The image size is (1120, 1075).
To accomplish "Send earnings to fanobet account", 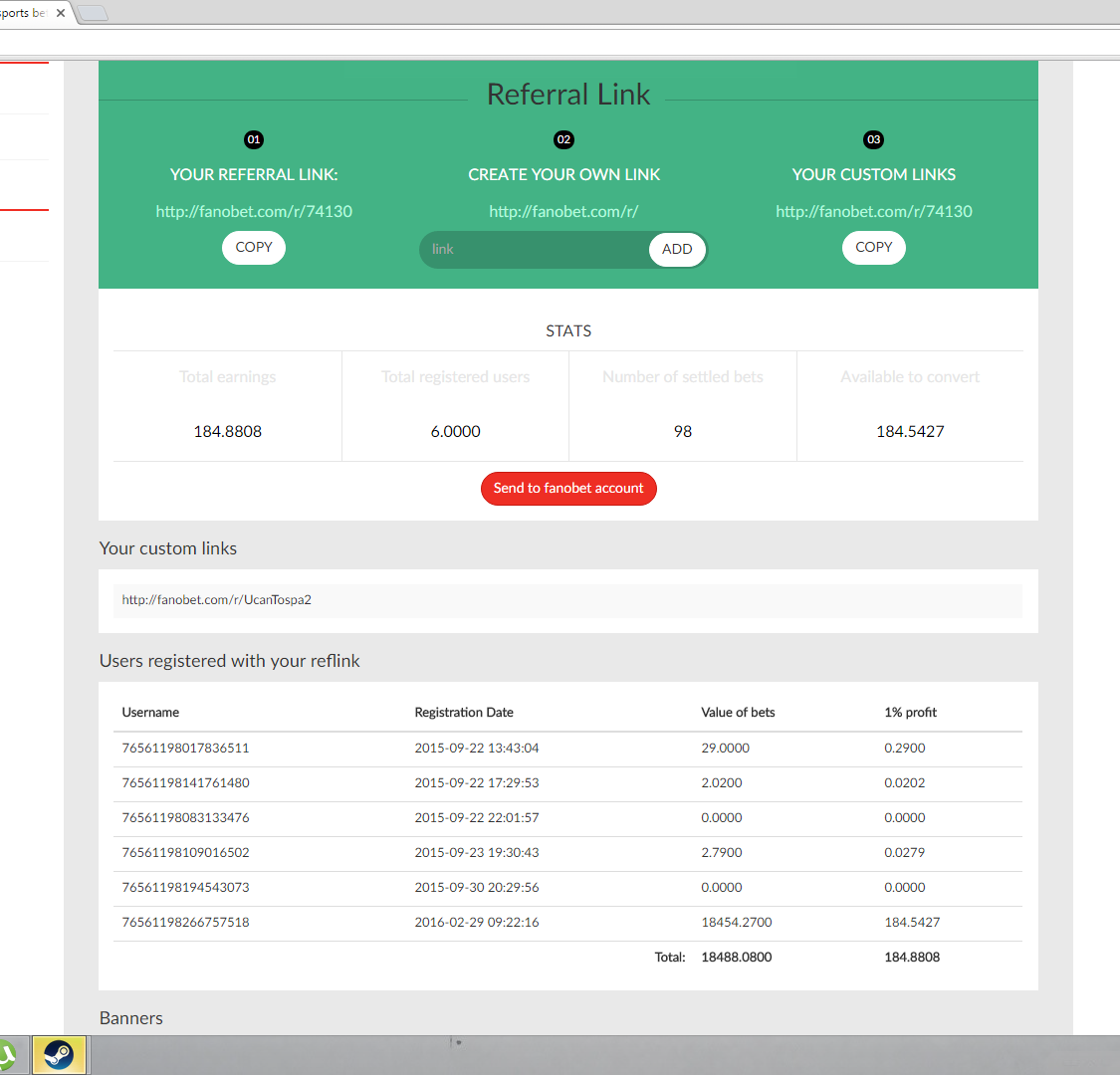I will [x=568, y=488].
